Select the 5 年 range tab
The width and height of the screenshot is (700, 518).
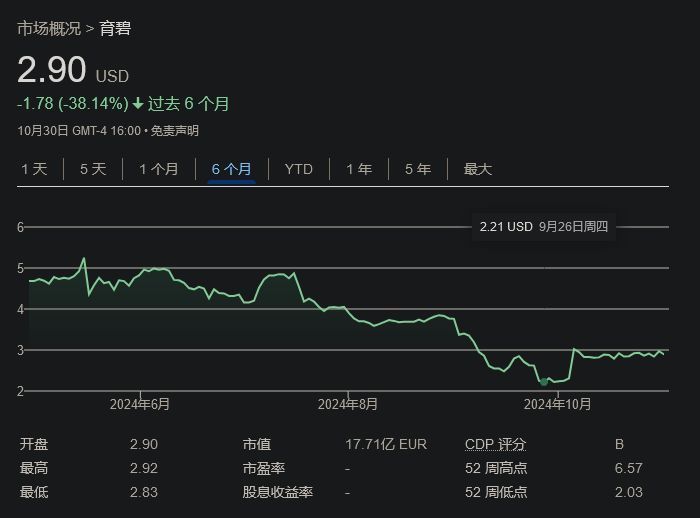pyautogui.click(x=418, y=169)
